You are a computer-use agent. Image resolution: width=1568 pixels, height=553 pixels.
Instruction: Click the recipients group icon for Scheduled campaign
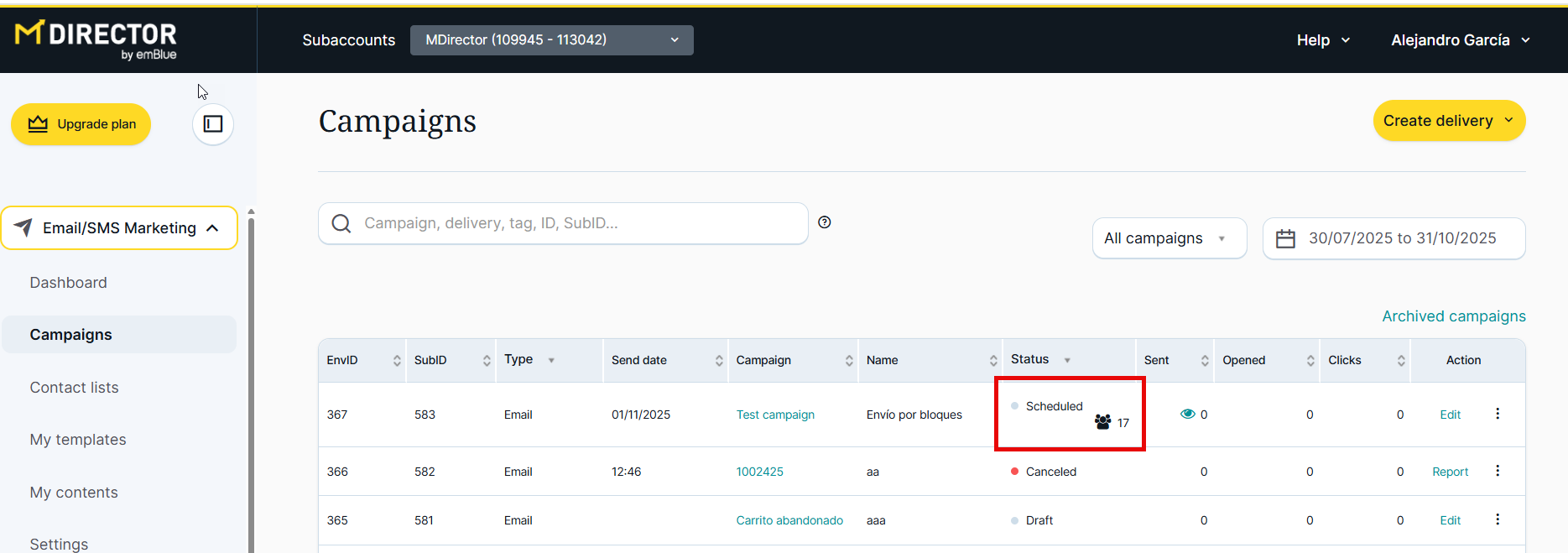(x=1102, y=421)
